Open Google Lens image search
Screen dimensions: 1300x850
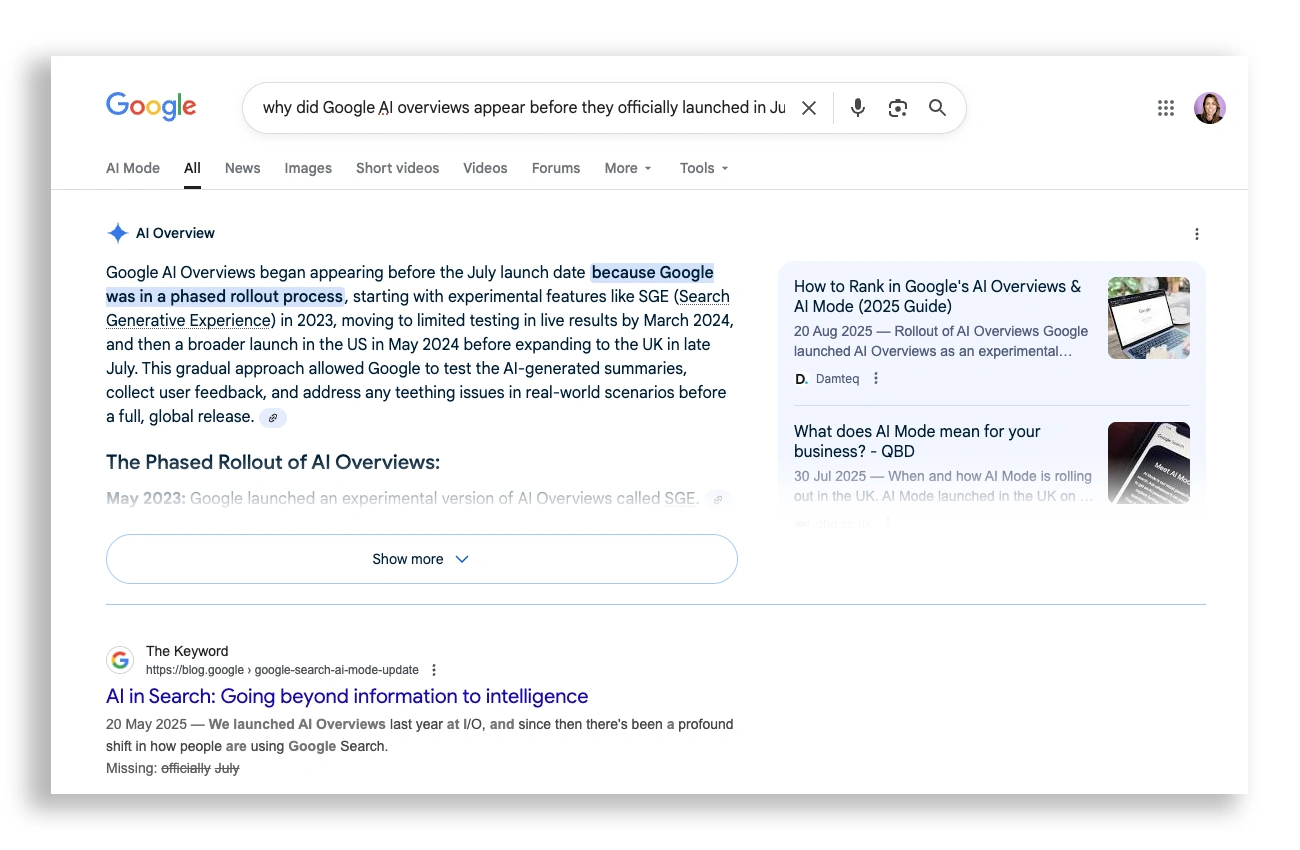(x=897, y=108)
